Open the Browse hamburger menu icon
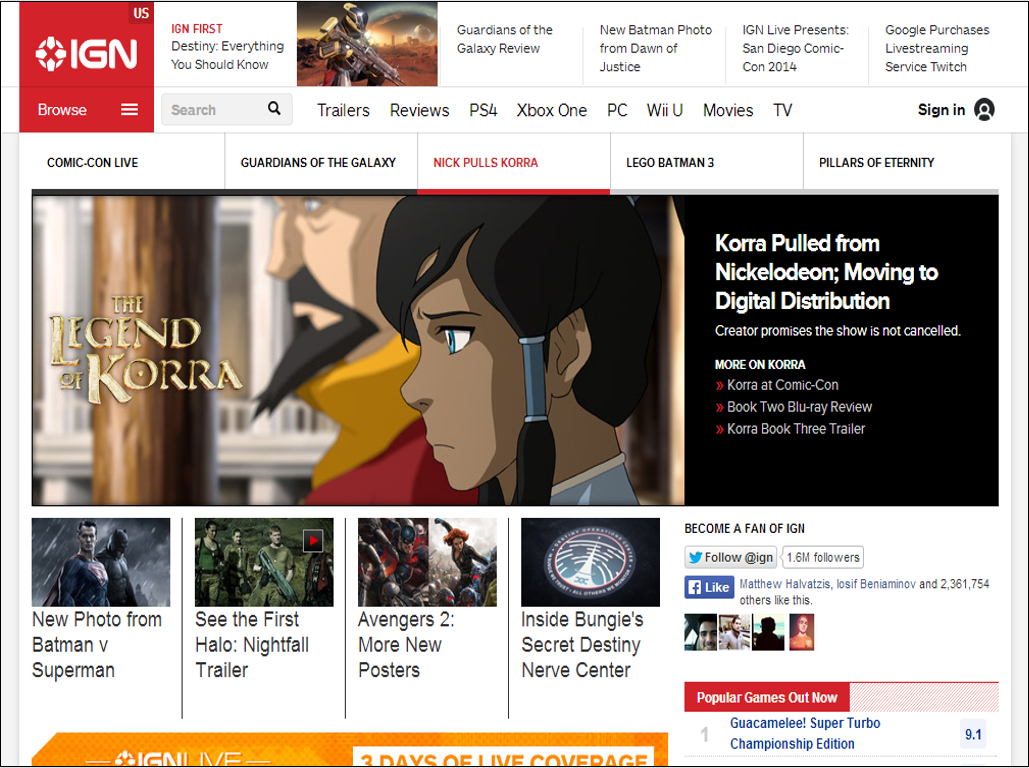The width and height of the screenshot is (1029, 768). tap(129, 110)
